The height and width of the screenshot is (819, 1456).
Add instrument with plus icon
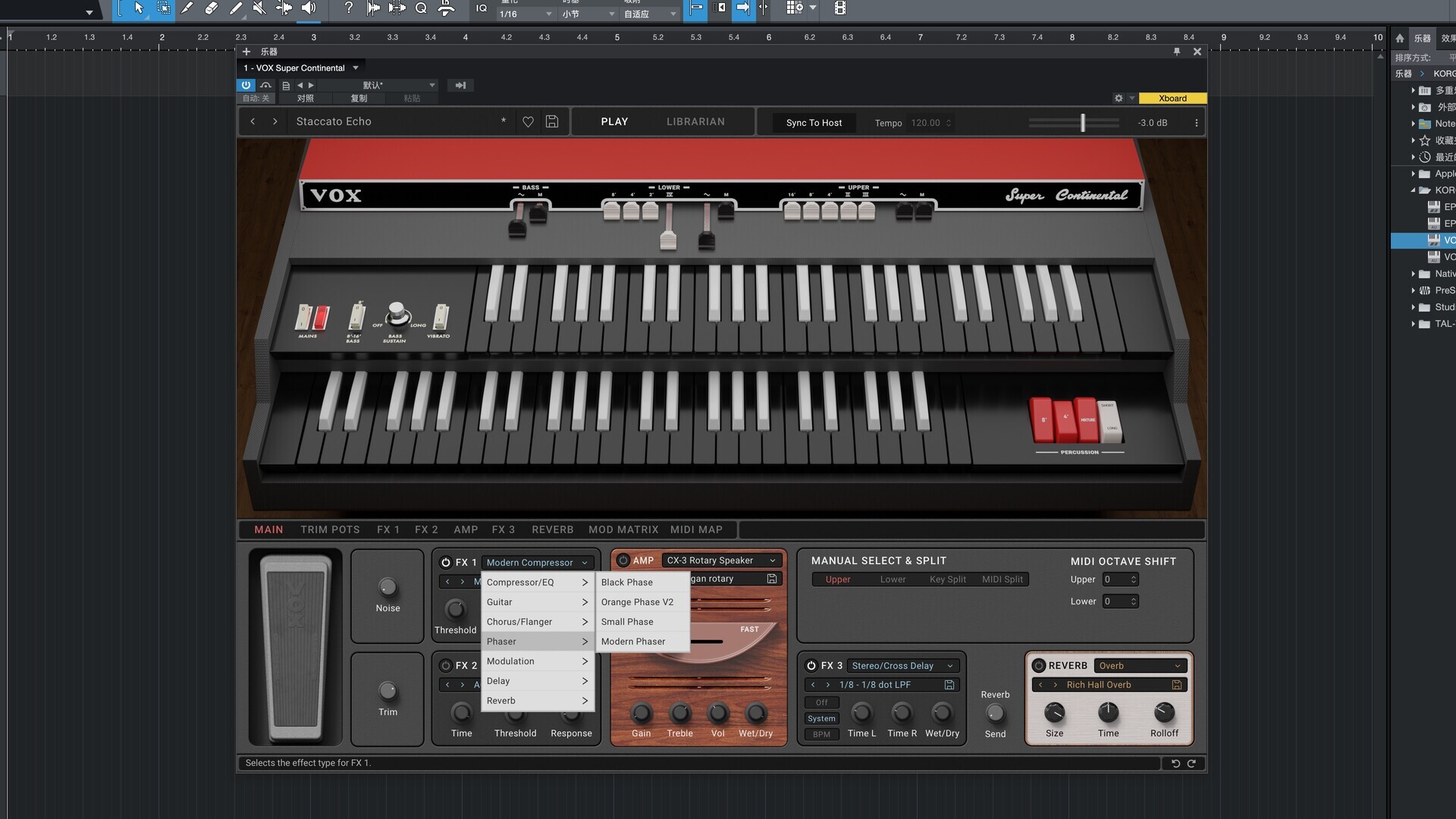click(x=246, y=52)
